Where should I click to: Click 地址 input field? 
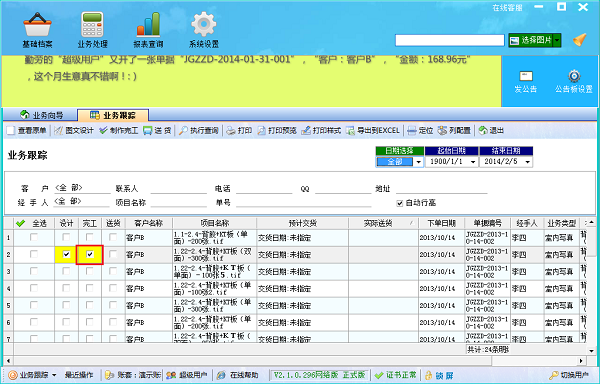tap(442, 189)
